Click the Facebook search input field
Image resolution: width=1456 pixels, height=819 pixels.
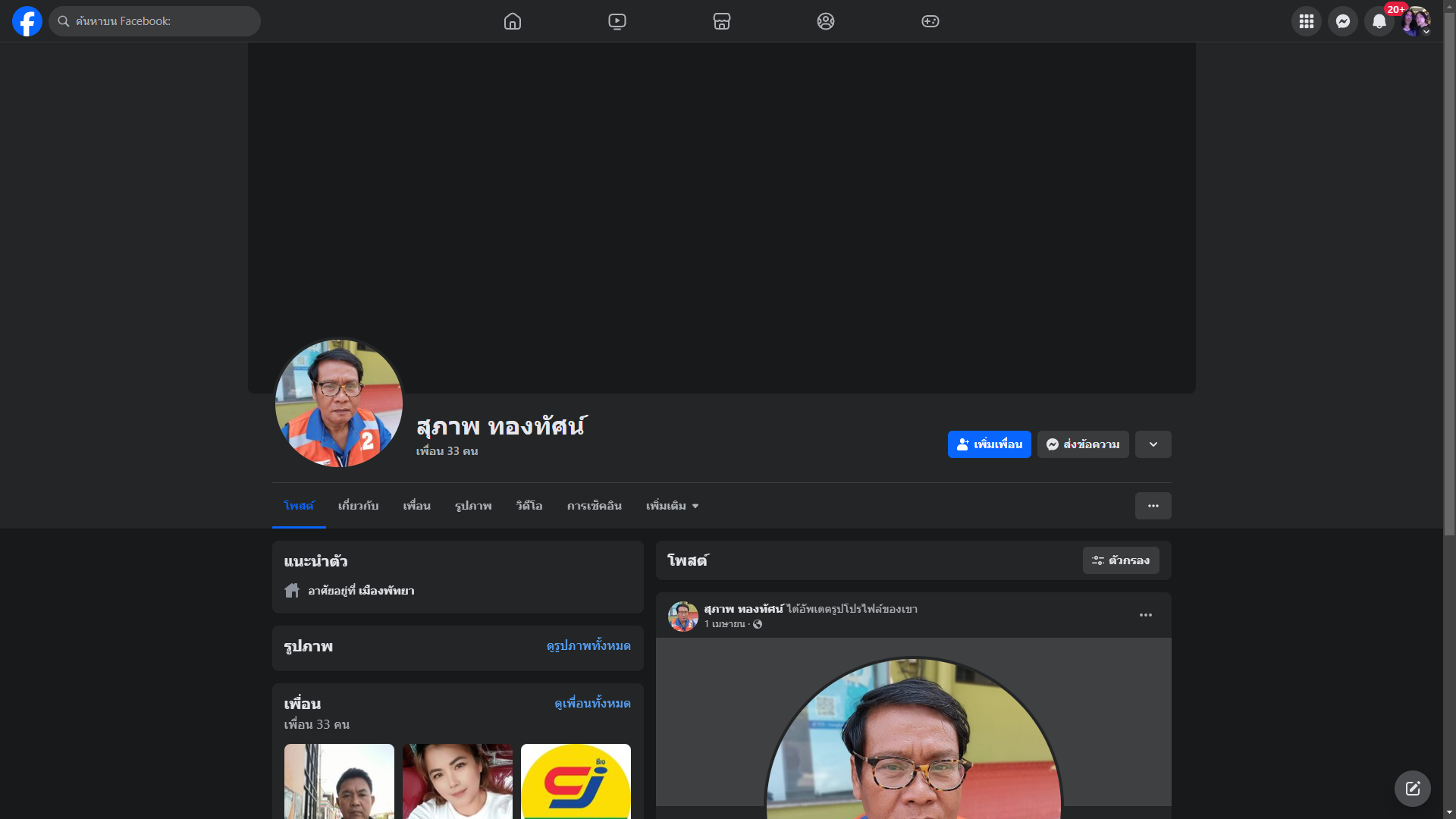155,21
